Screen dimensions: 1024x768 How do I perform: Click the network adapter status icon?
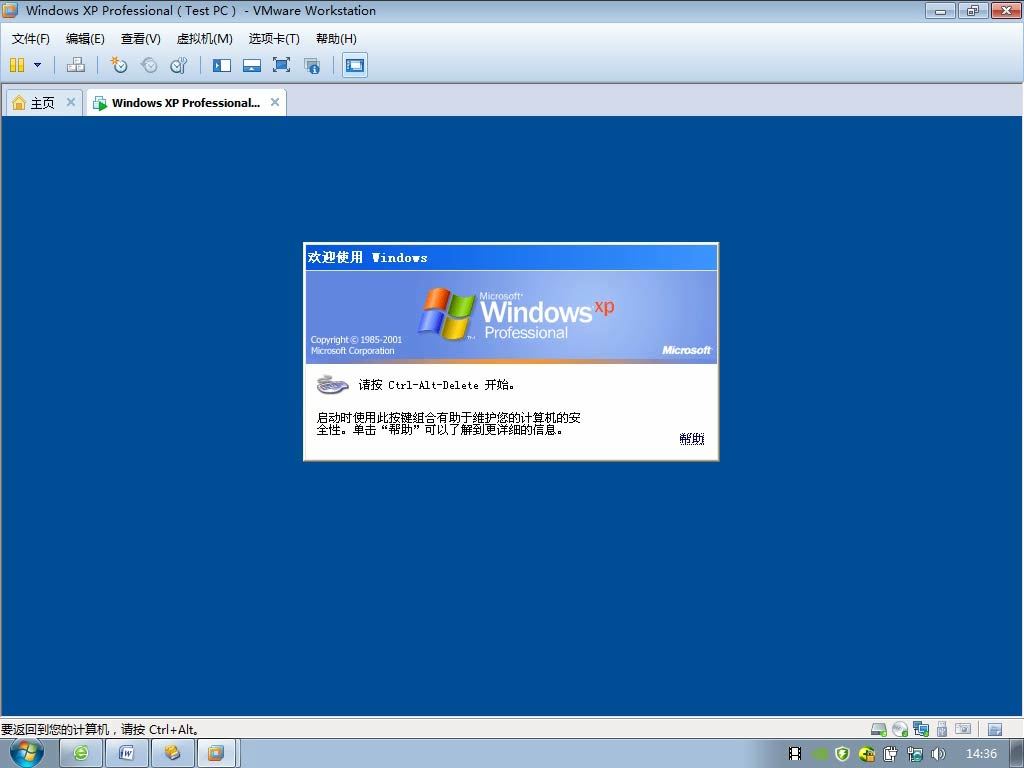[921, 729]
